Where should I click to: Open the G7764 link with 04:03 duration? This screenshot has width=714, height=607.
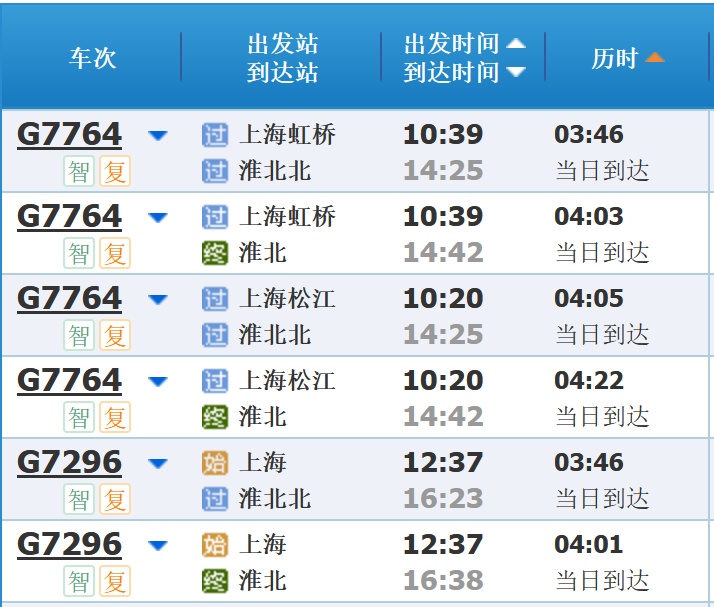[70, 217]
